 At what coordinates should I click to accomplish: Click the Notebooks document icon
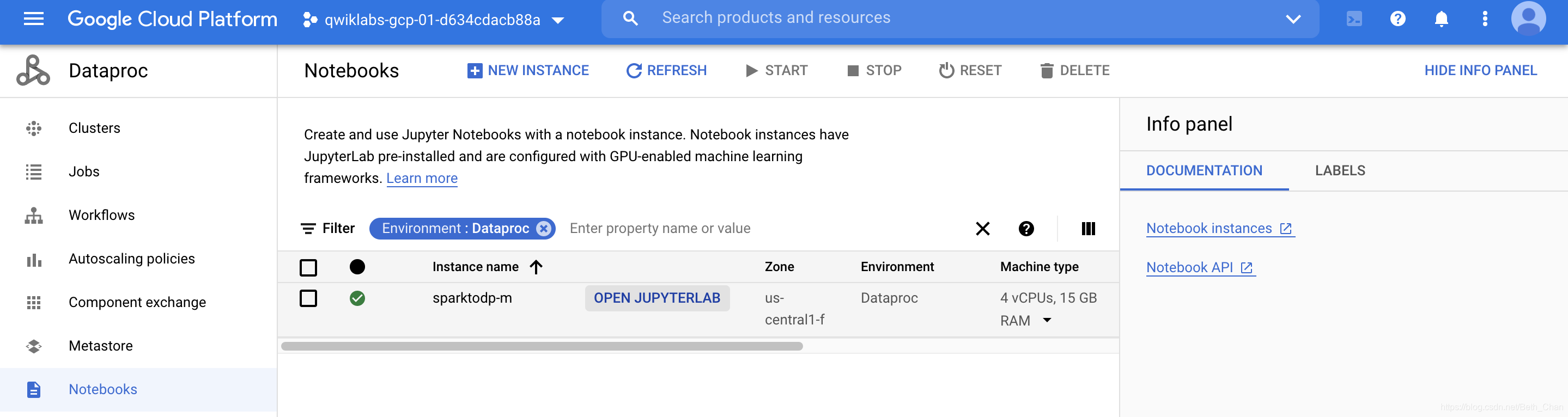pos(34,390)
